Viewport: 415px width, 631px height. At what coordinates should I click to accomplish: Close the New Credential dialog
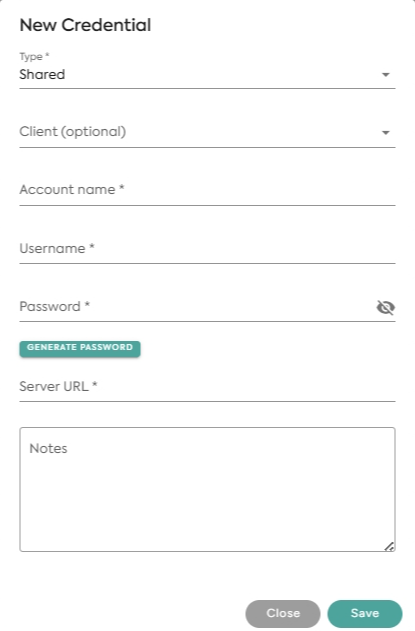pos(283,613)
